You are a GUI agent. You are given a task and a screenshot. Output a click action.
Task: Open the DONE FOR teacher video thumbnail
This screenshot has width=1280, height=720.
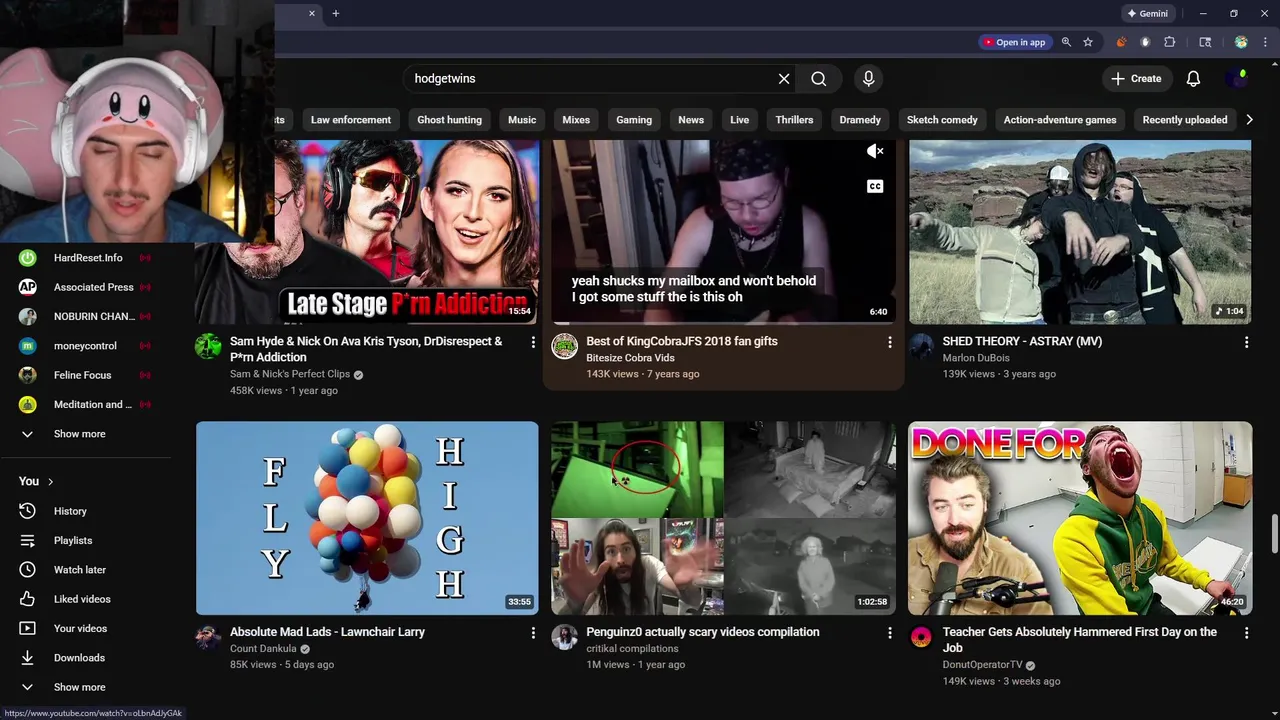tap(1080, 518)
